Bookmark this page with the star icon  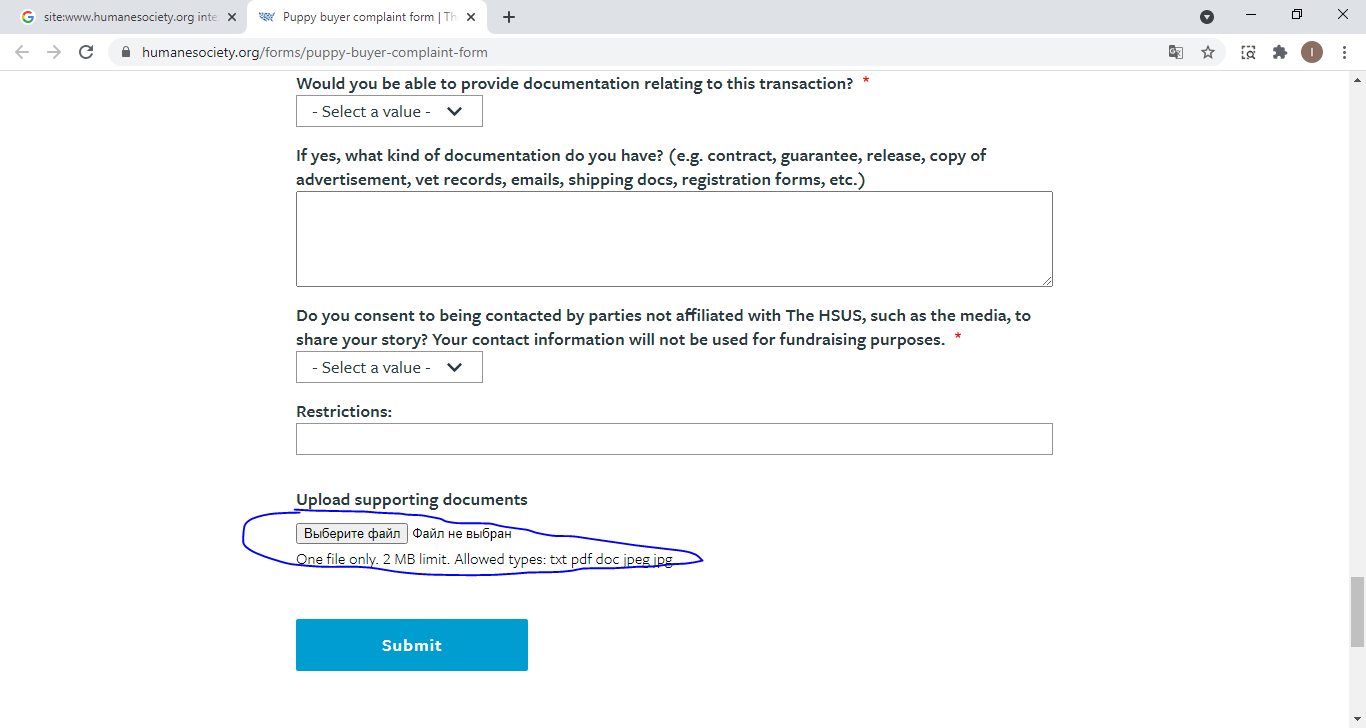[x=1208, y=52]
